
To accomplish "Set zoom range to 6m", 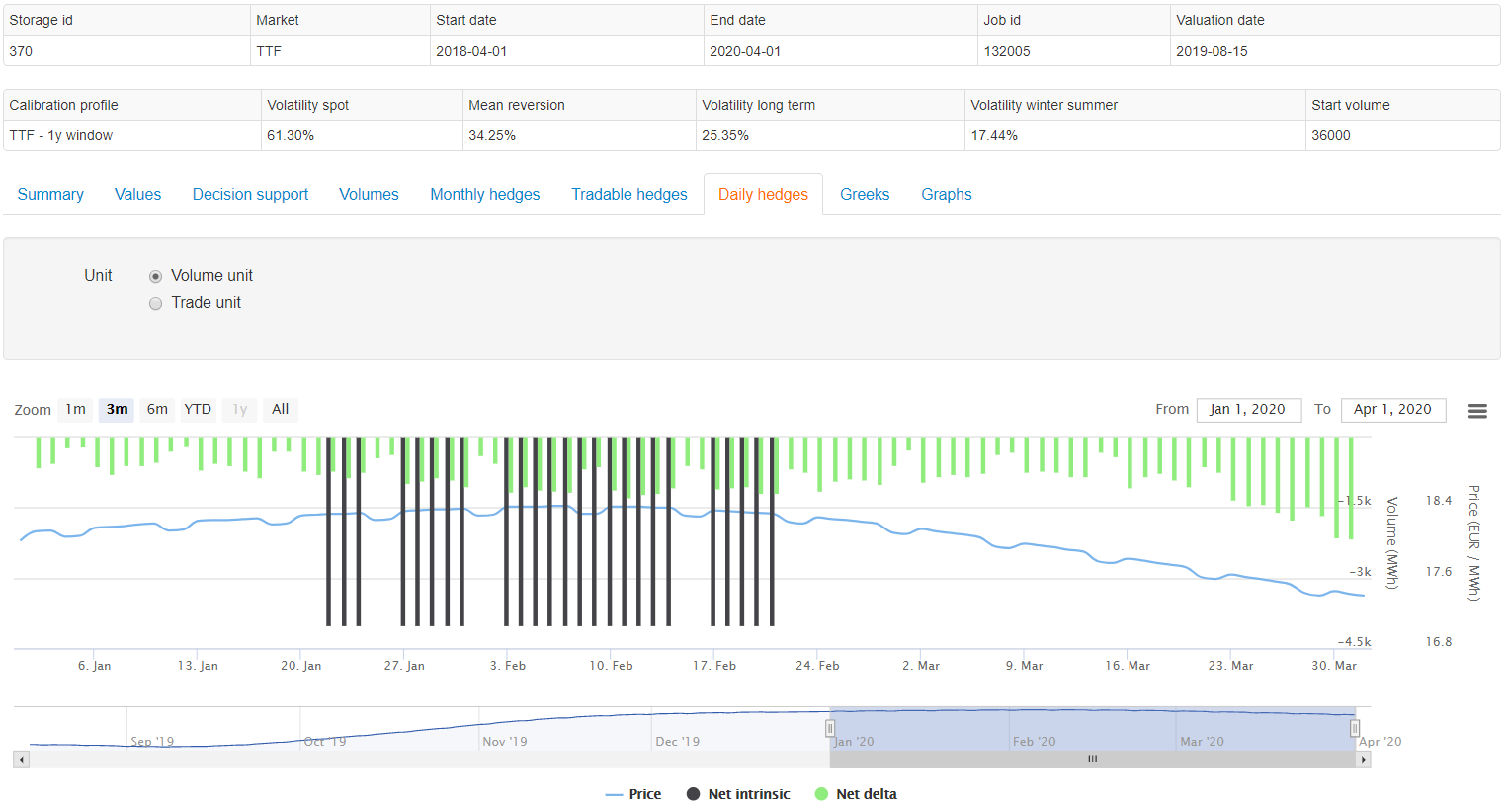I will pyautogui.click(x=157, y=410).
